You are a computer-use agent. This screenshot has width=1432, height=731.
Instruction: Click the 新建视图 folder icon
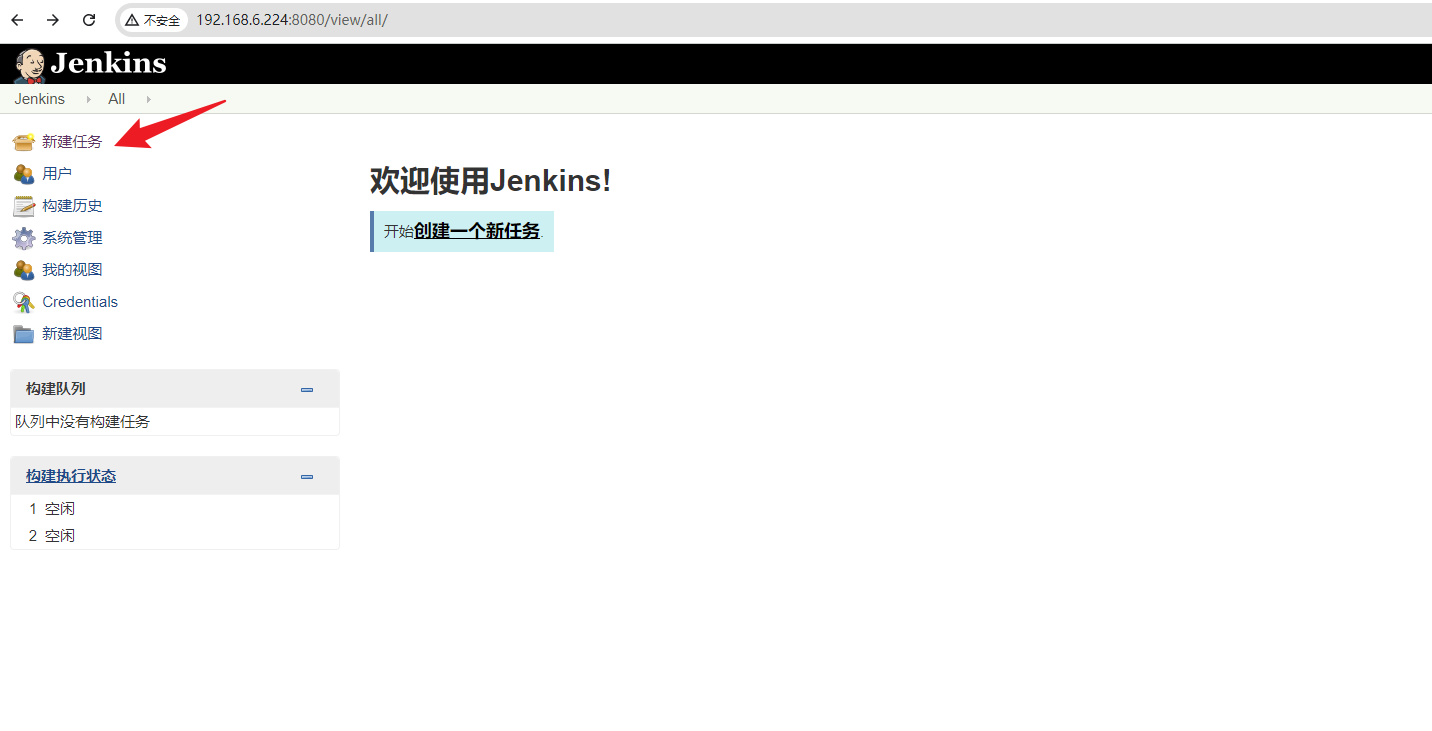point(24,334)
